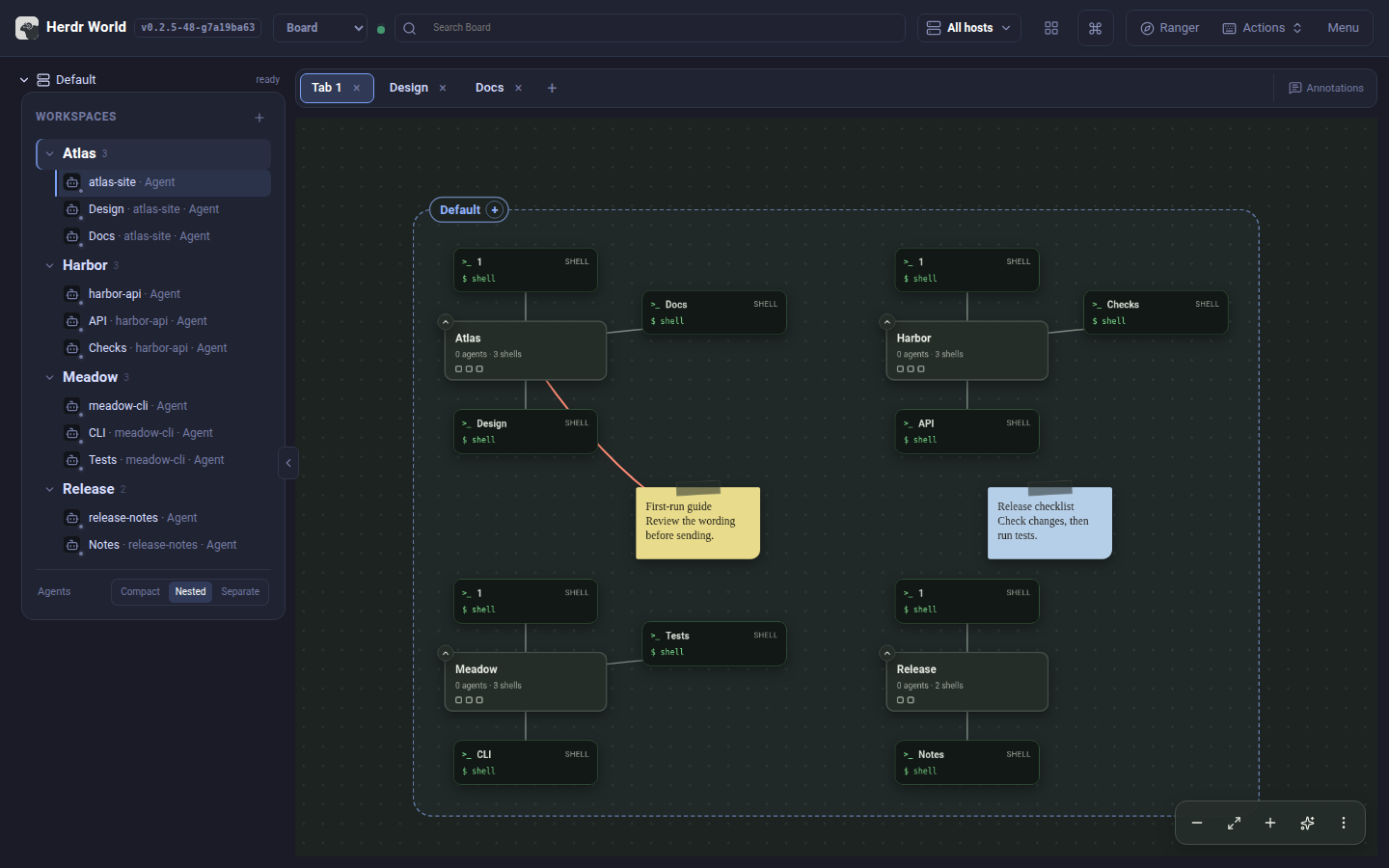The height and width of the screenshot is (868, 1389).
Task: Select the Checks harbor-api agent
Action: tap(162, 348)
